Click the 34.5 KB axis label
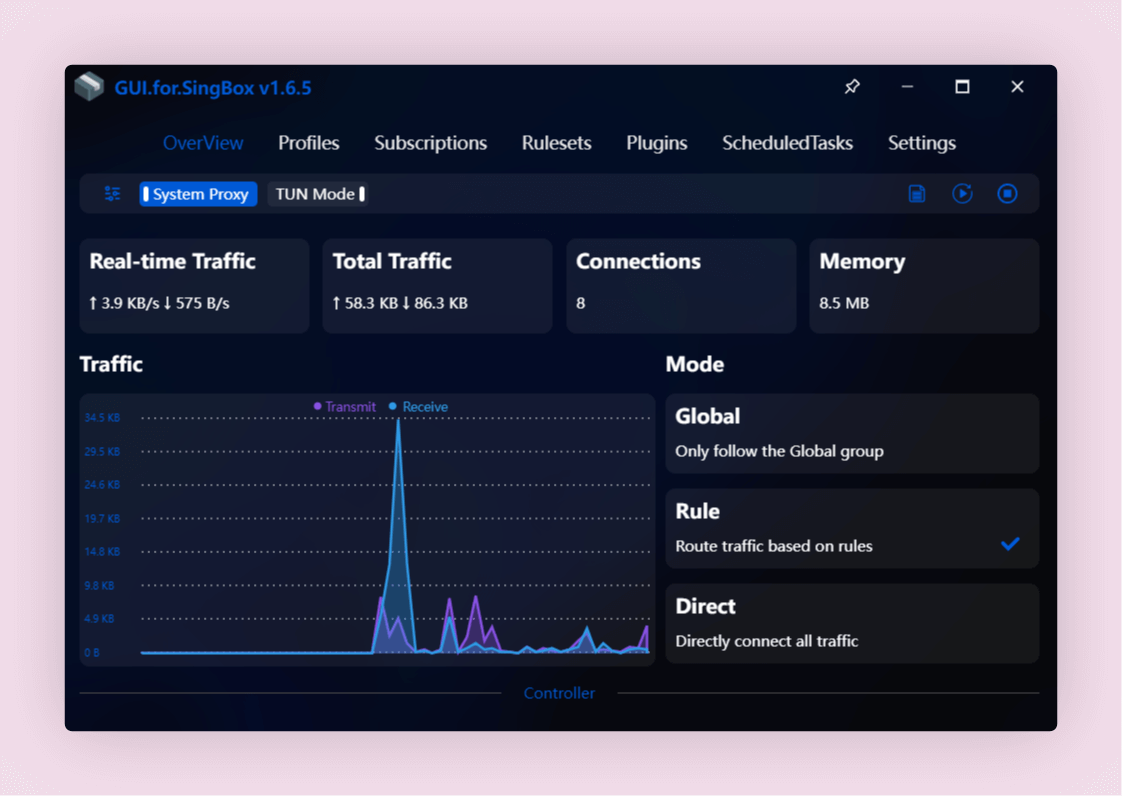Image resolution: width=1122 pixels, height=796 pixels. pyautogui.click(x=102, y=417)
